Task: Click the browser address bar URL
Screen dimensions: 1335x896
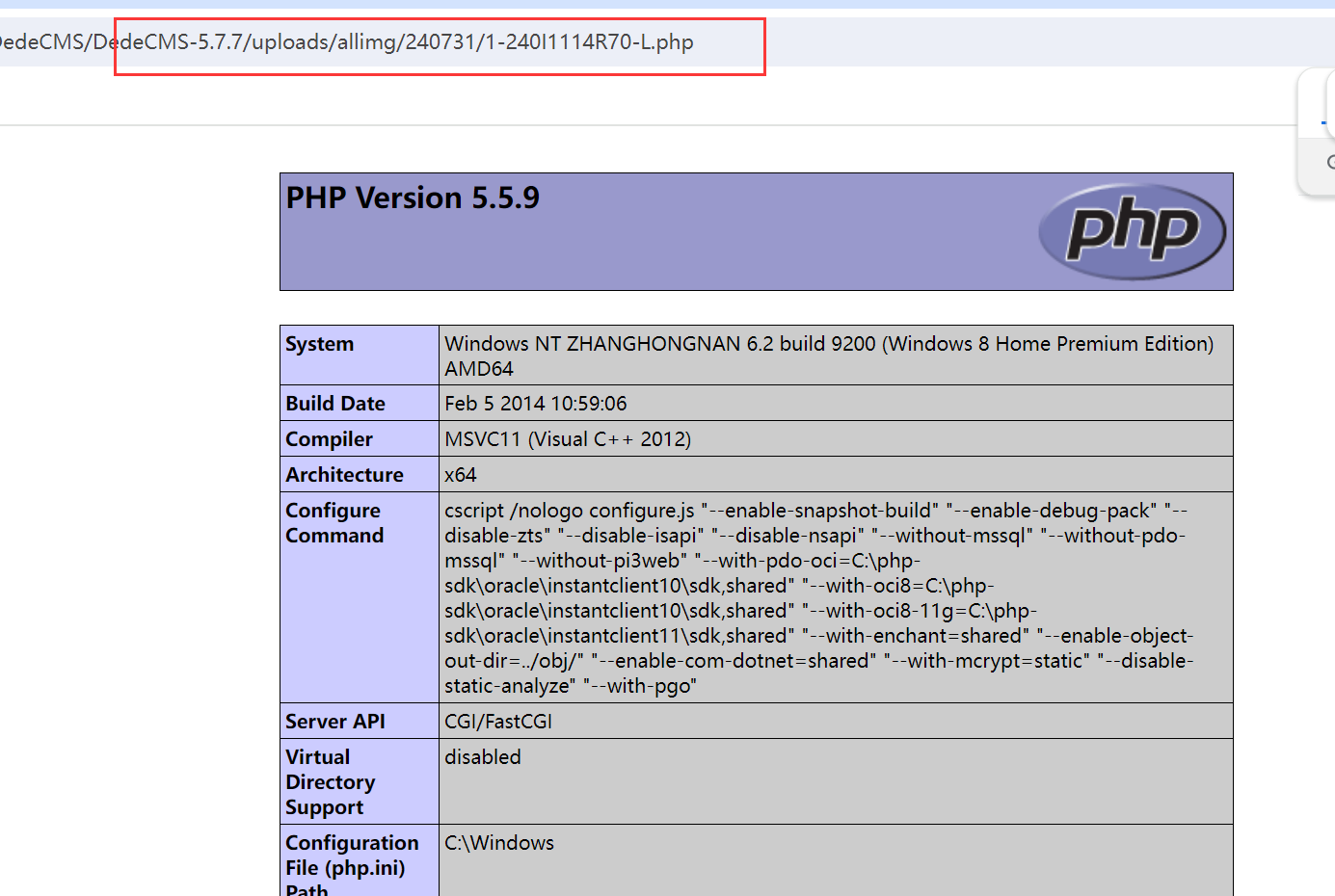Action: [345, 42]
